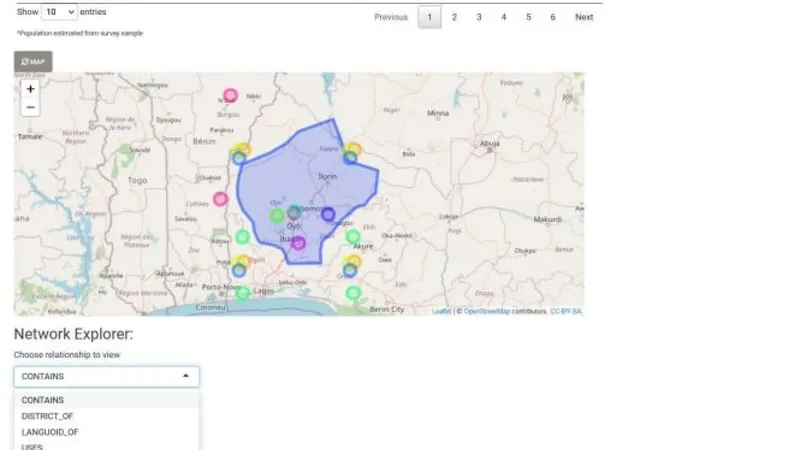Click the purple marker near Ibadan

click(298, 243)
